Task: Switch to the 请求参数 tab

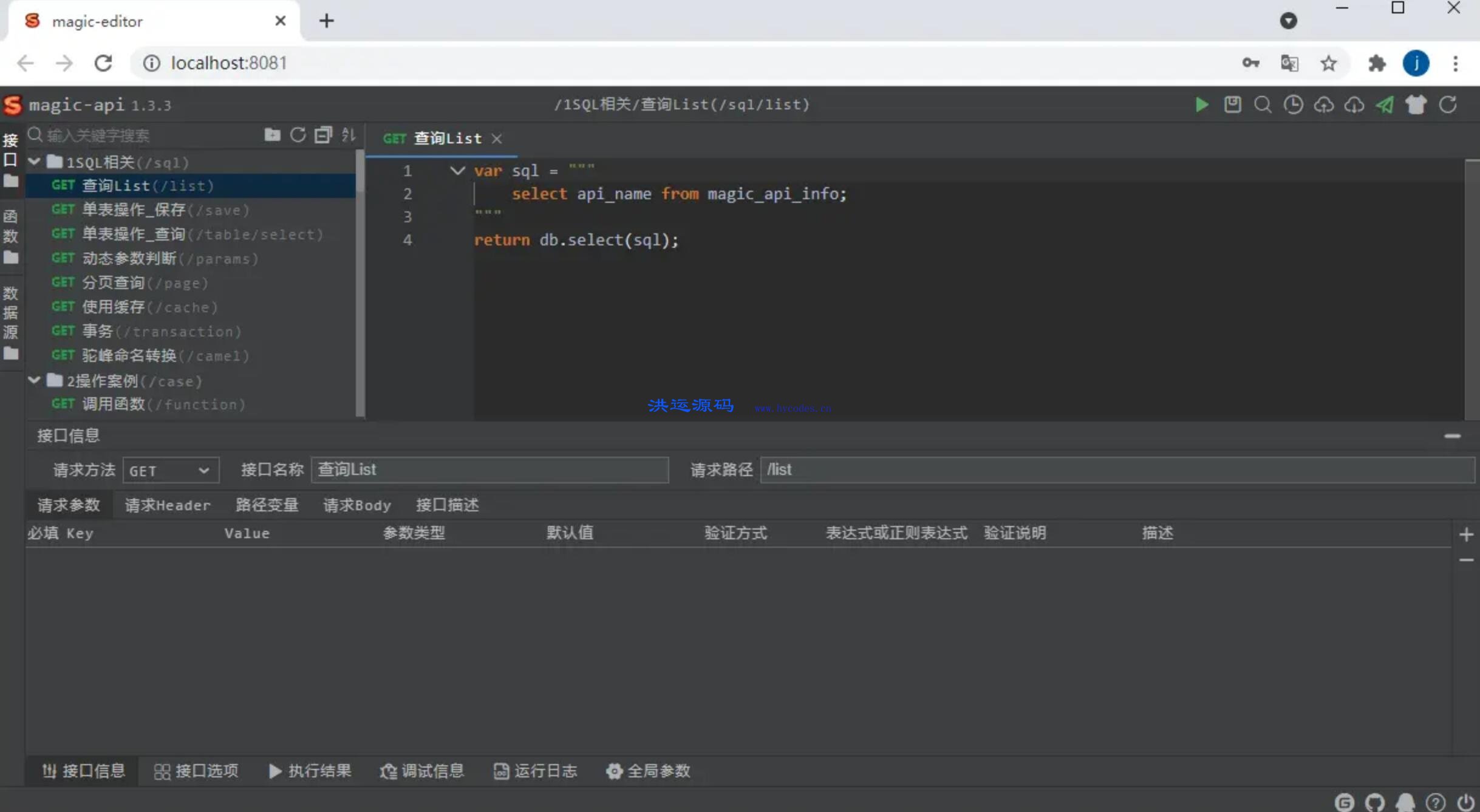Action: coord(69,505)
